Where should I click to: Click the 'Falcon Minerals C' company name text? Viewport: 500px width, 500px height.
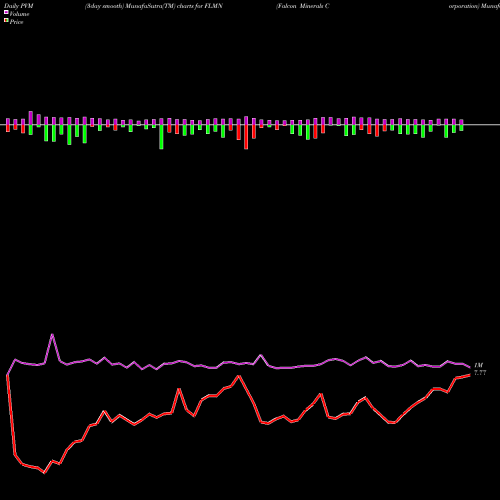tap(303, 6)
